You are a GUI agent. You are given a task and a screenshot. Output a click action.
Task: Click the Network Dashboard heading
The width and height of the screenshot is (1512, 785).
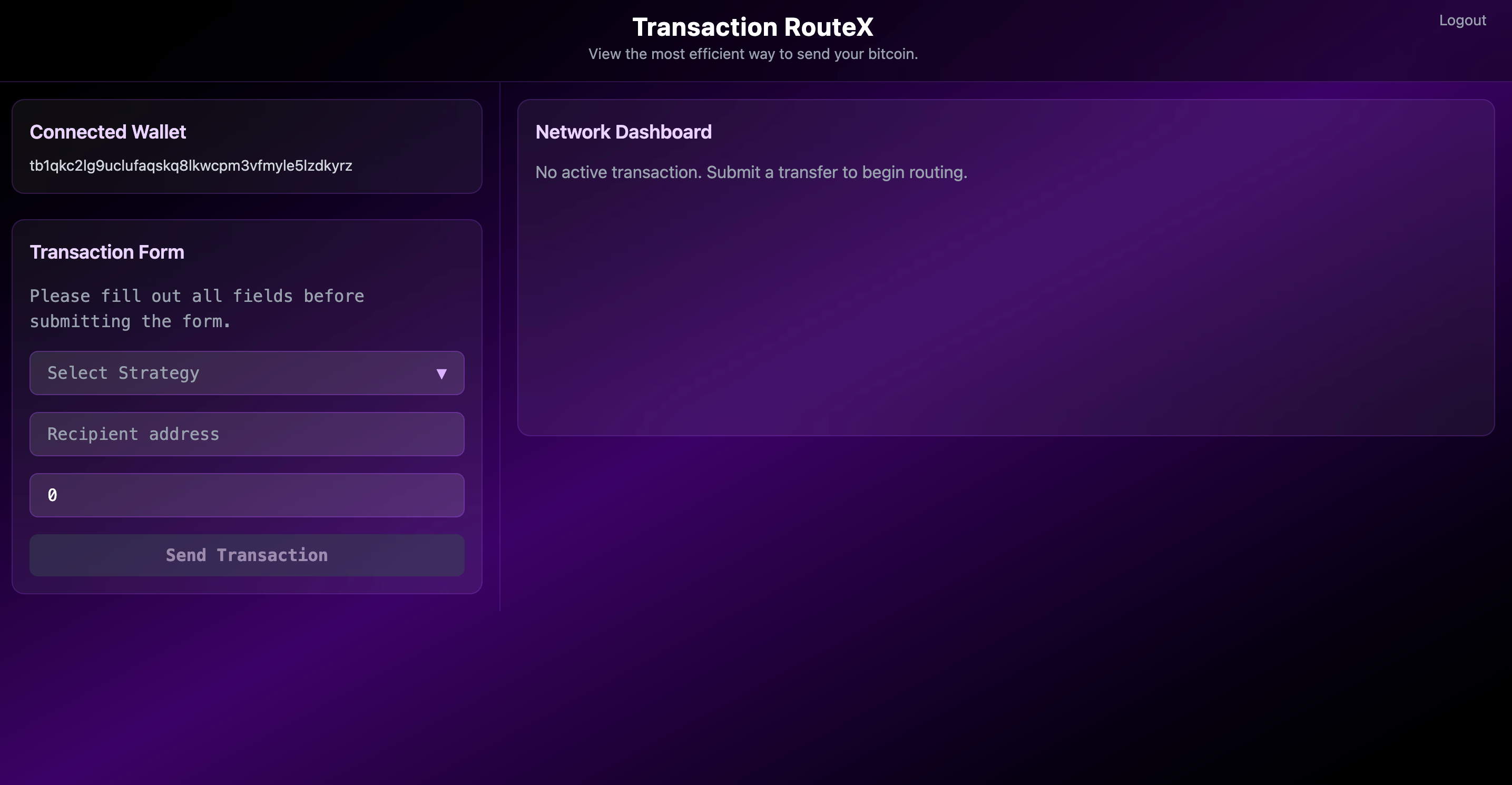tap(623, 132)
